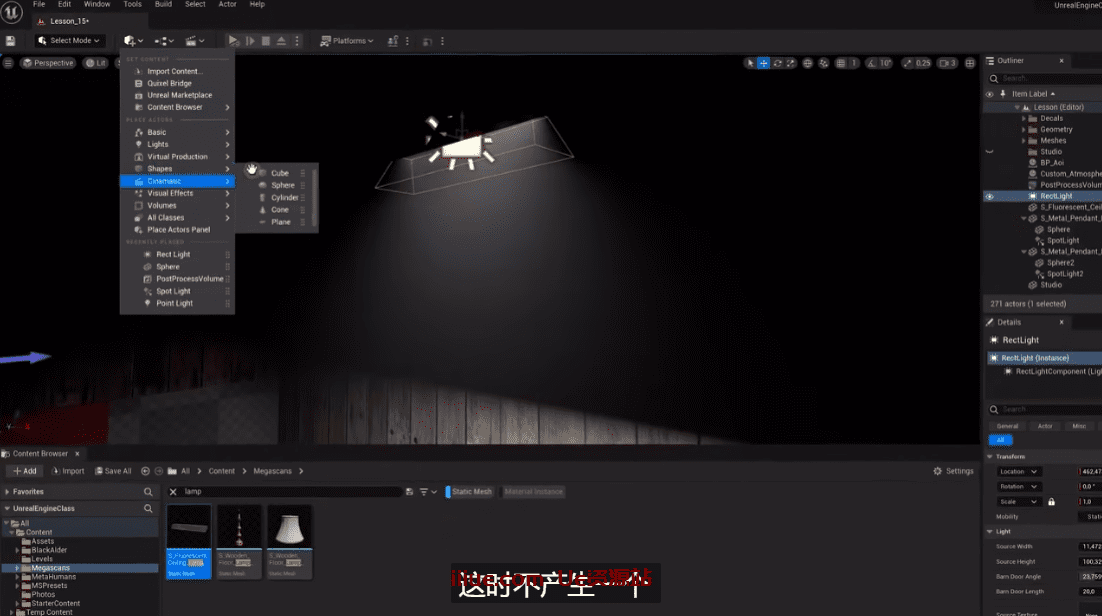Click the Eject icon in play toolbar
The image size is (1102, 616).
point(282,41)
